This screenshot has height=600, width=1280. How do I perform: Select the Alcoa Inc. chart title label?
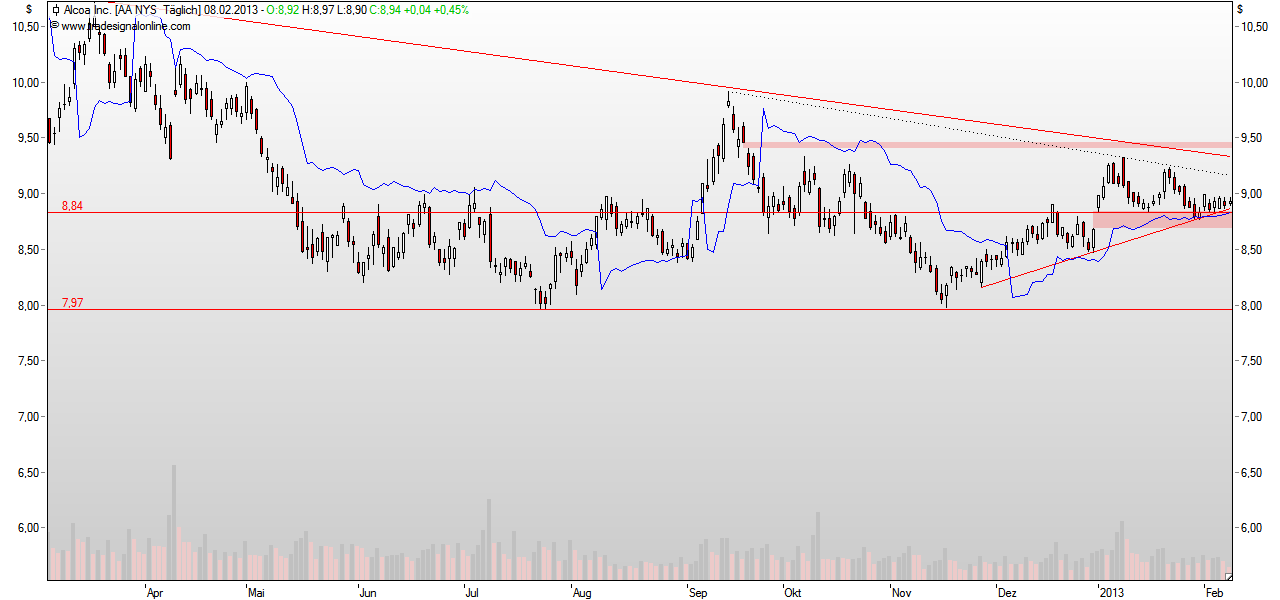point(87,10)
